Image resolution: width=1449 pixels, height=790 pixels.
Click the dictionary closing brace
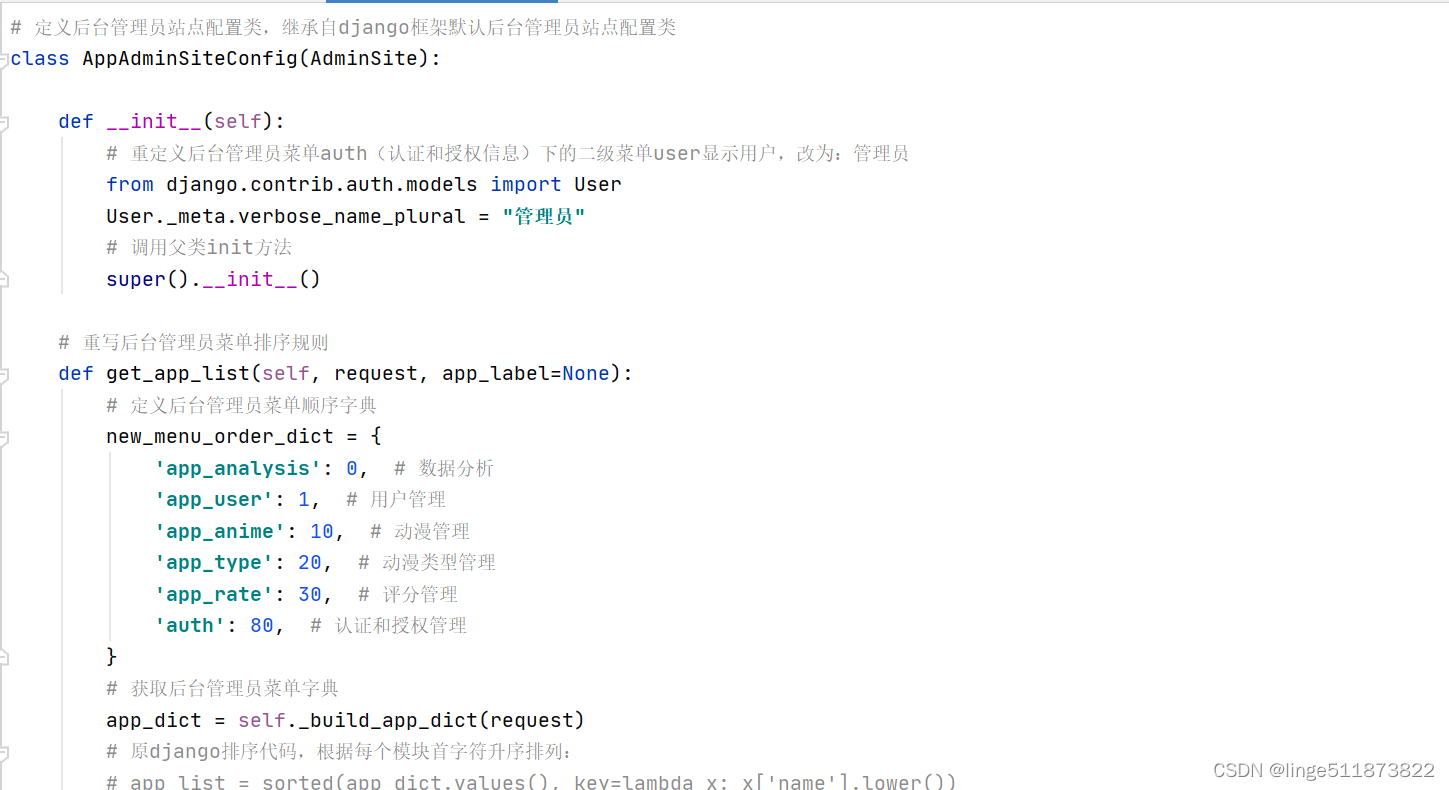[x=112, y=657]
